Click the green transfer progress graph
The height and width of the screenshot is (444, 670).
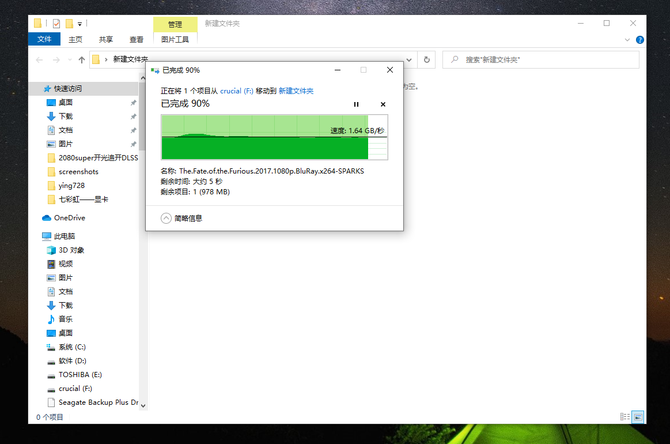(x=274, y=137)
